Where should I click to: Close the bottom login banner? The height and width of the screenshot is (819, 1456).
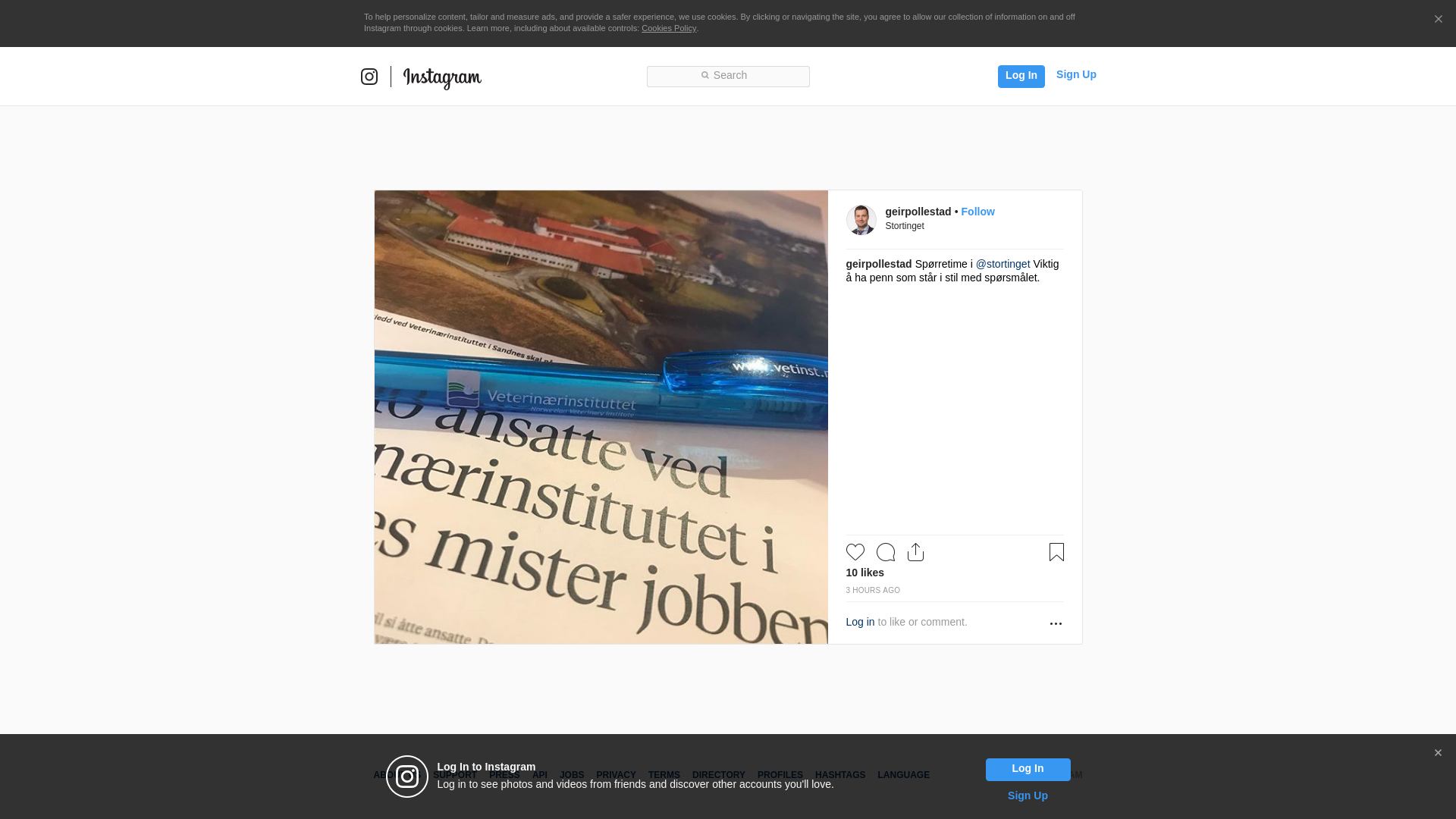pos(1438,753)
